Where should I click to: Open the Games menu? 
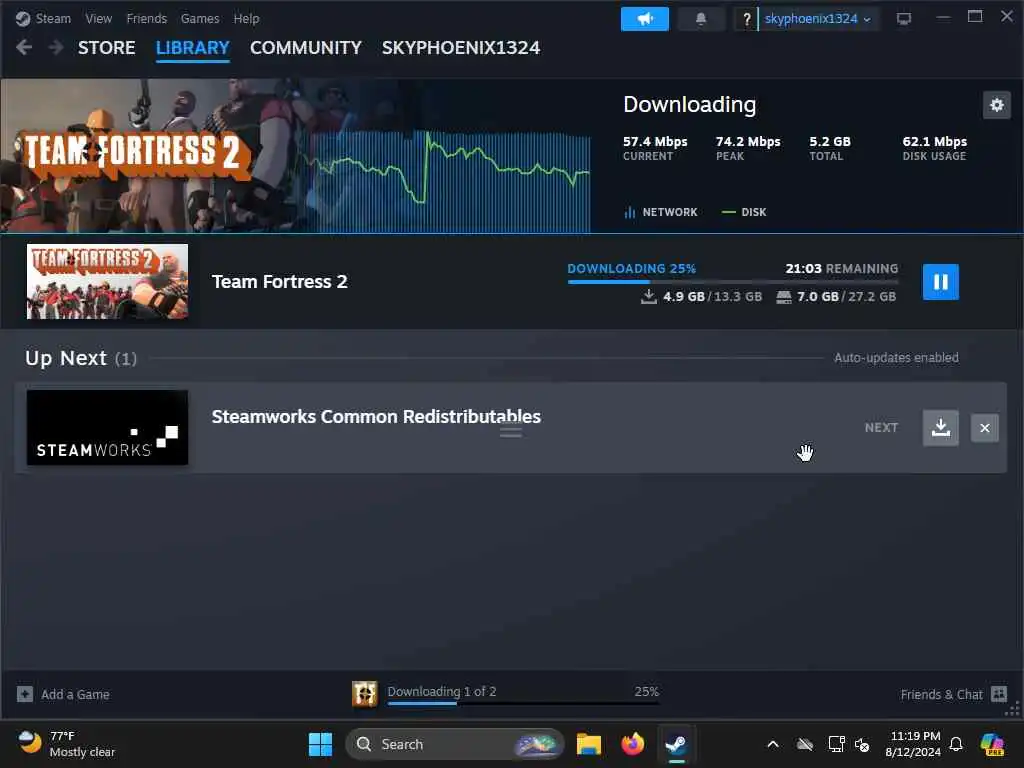(200, 18)
